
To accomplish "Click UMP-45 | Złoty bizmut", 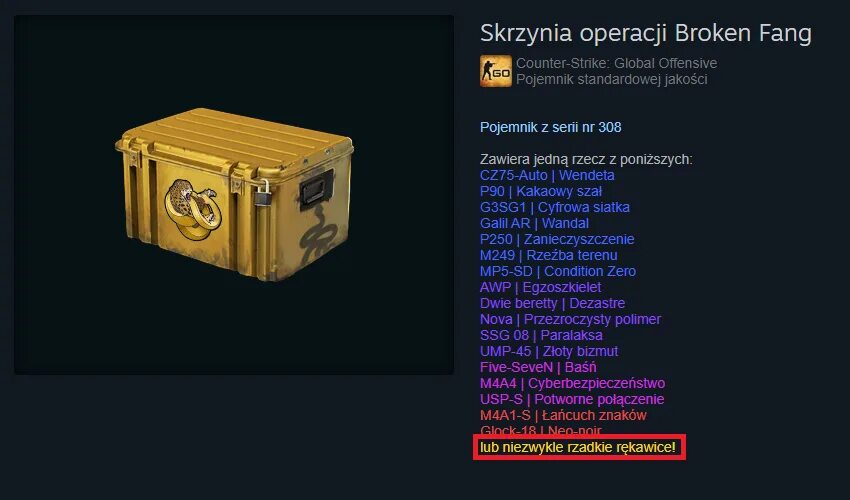I will click(549, 351).
